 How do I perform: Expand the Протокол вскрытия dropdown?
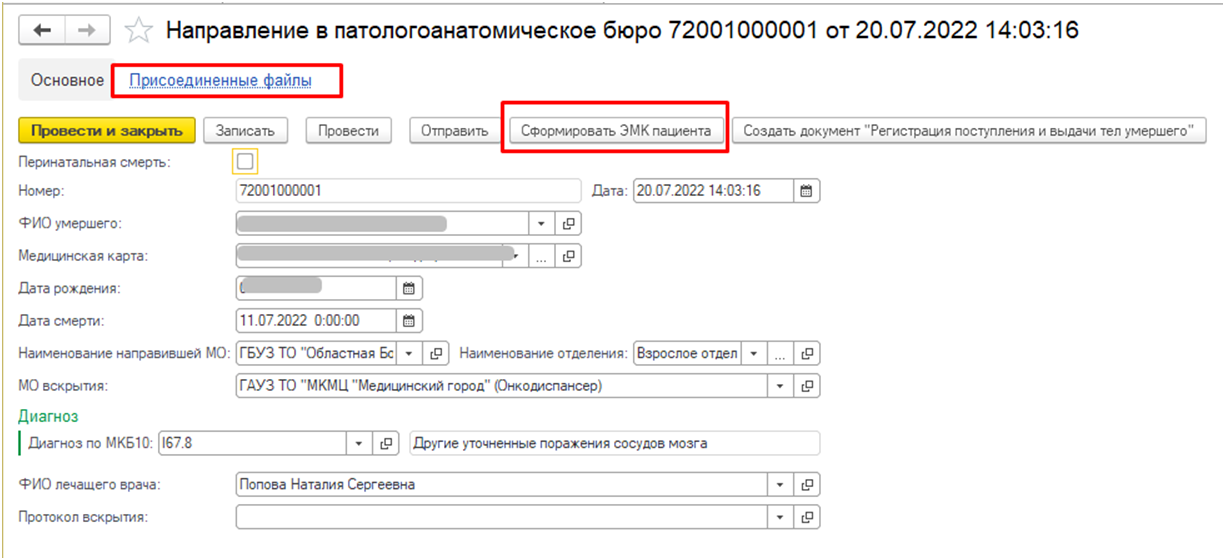(x=781, y=517)
